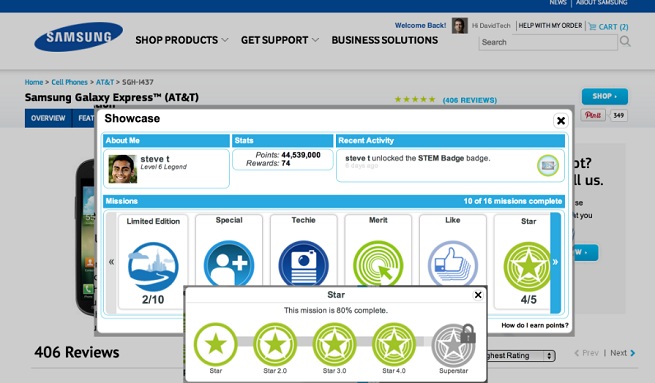The image size is (655, 383).
Task: Select the Star mission badge in Showcase
Action: [x=527, y=266]
